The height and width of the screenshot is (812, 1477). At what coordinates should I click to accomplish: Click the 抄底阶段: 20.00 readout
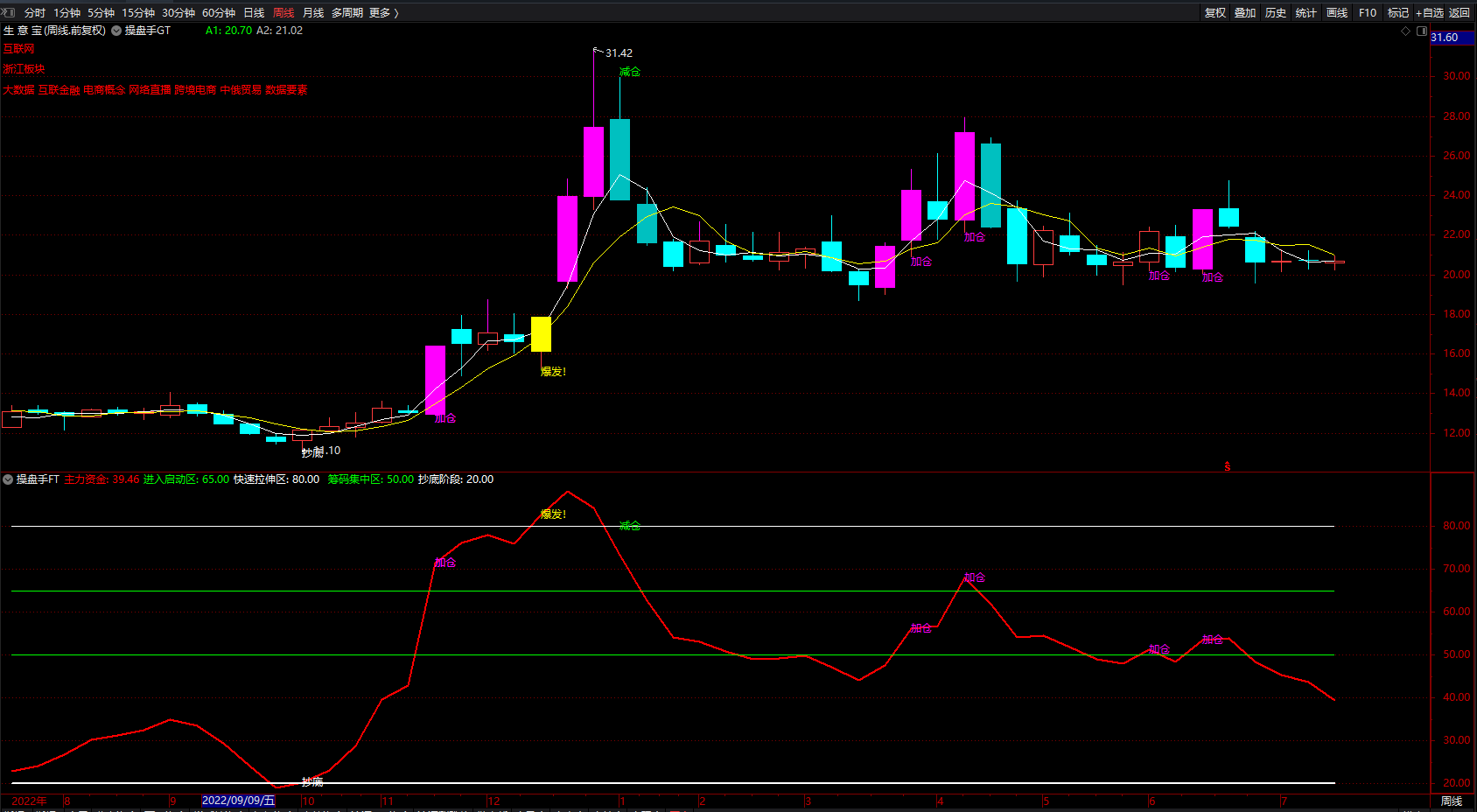(x=456, y=479)
